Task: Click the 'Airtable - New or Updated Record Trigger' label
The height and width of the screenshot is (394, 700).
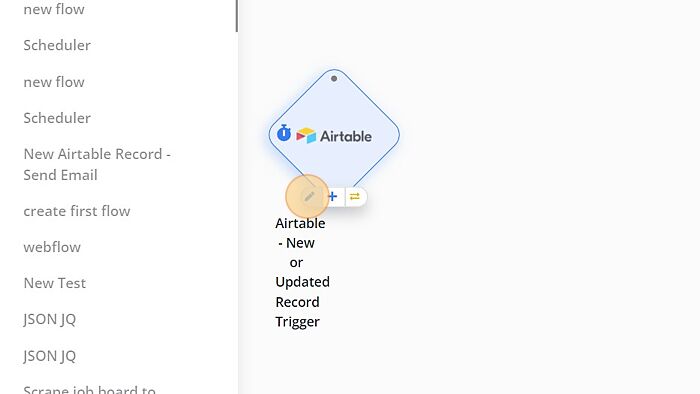Action: point(302,272)
